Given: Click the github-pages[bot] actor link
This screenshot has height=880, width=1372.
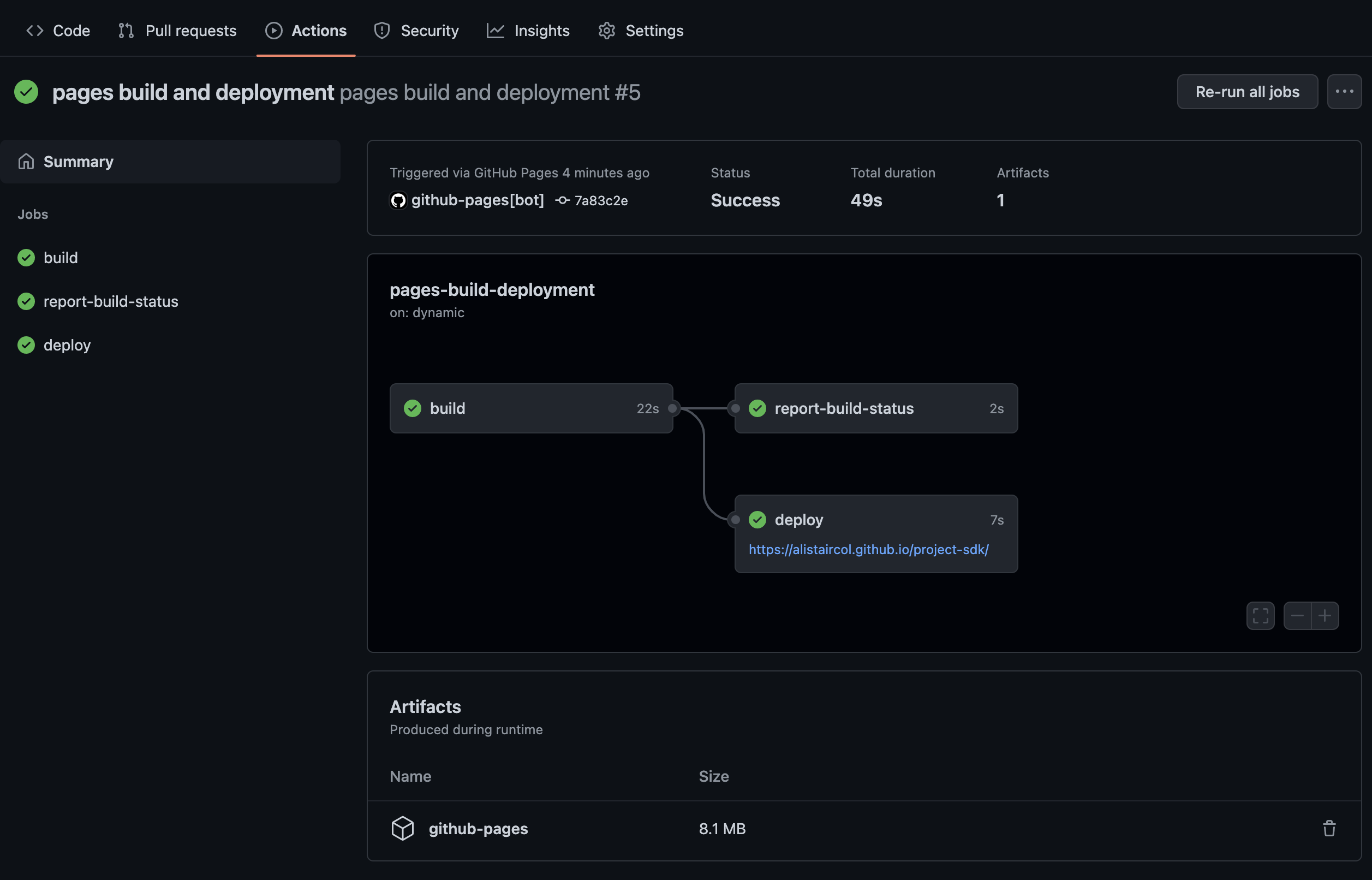Looking at the screenshot, I should [478, 200].
